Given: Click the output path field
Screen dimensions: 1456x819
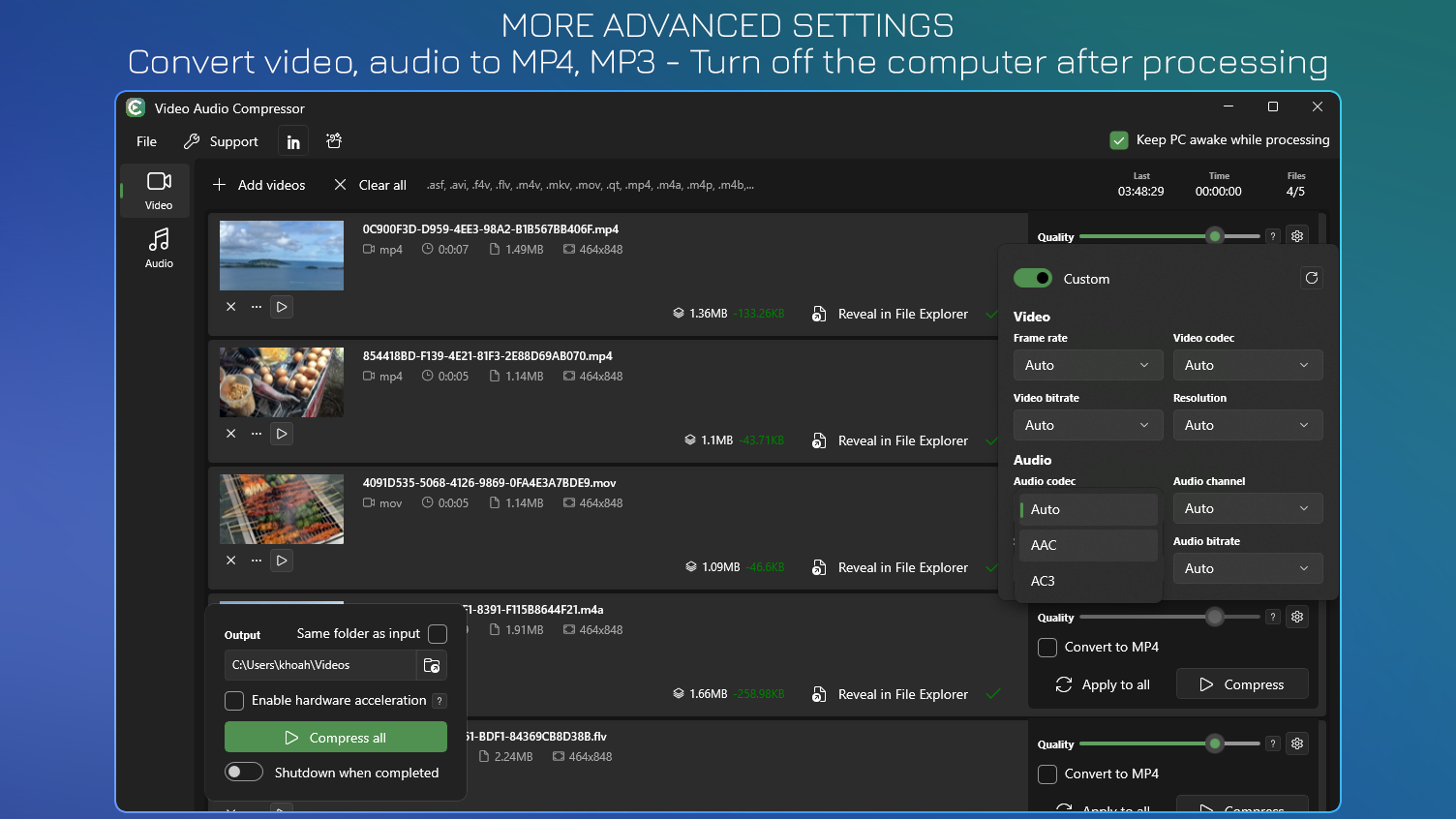Looking at the screenshot, I should coord(320,665).
